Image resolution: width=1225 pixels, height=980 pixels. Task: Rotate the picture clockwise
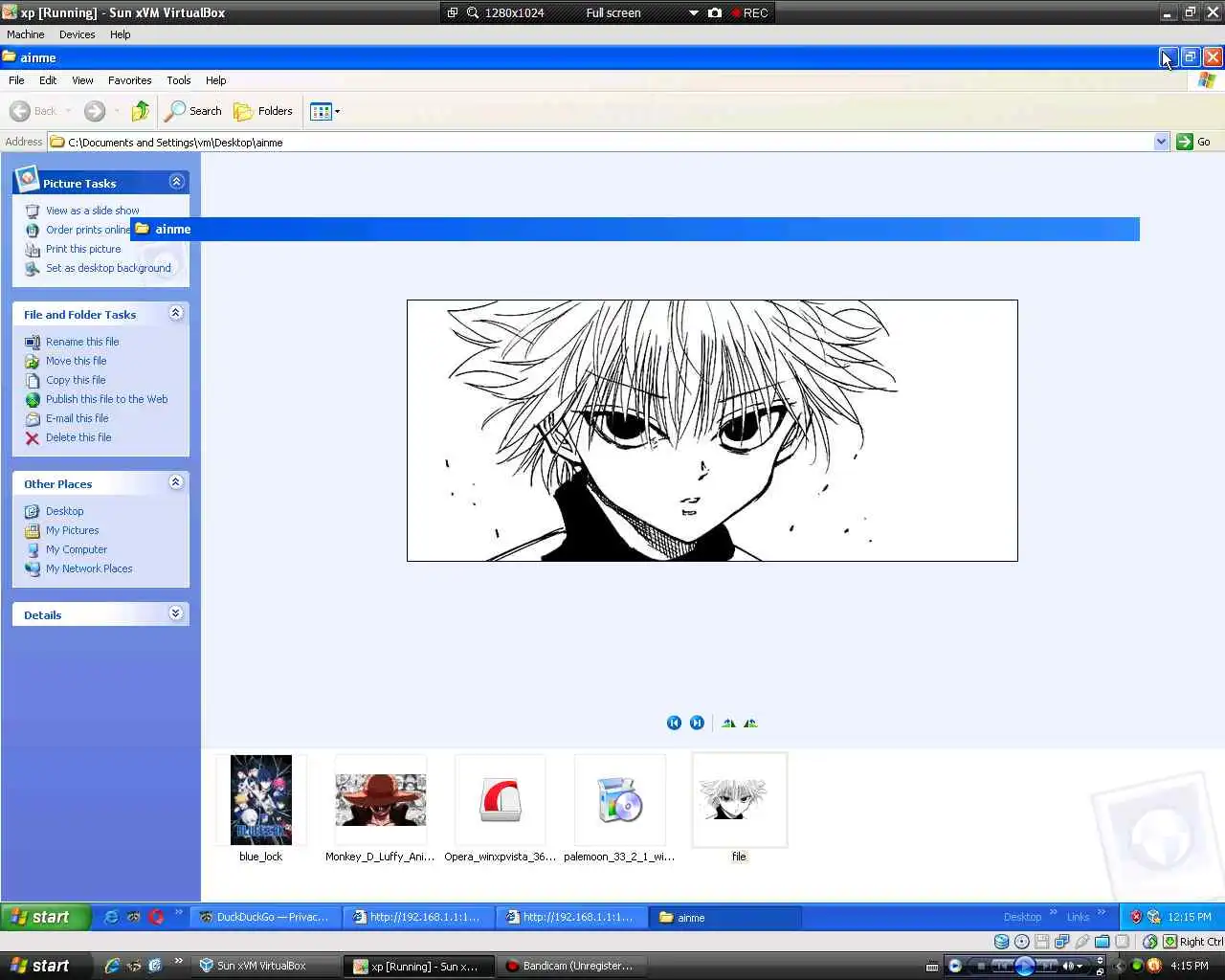(728, 723)
